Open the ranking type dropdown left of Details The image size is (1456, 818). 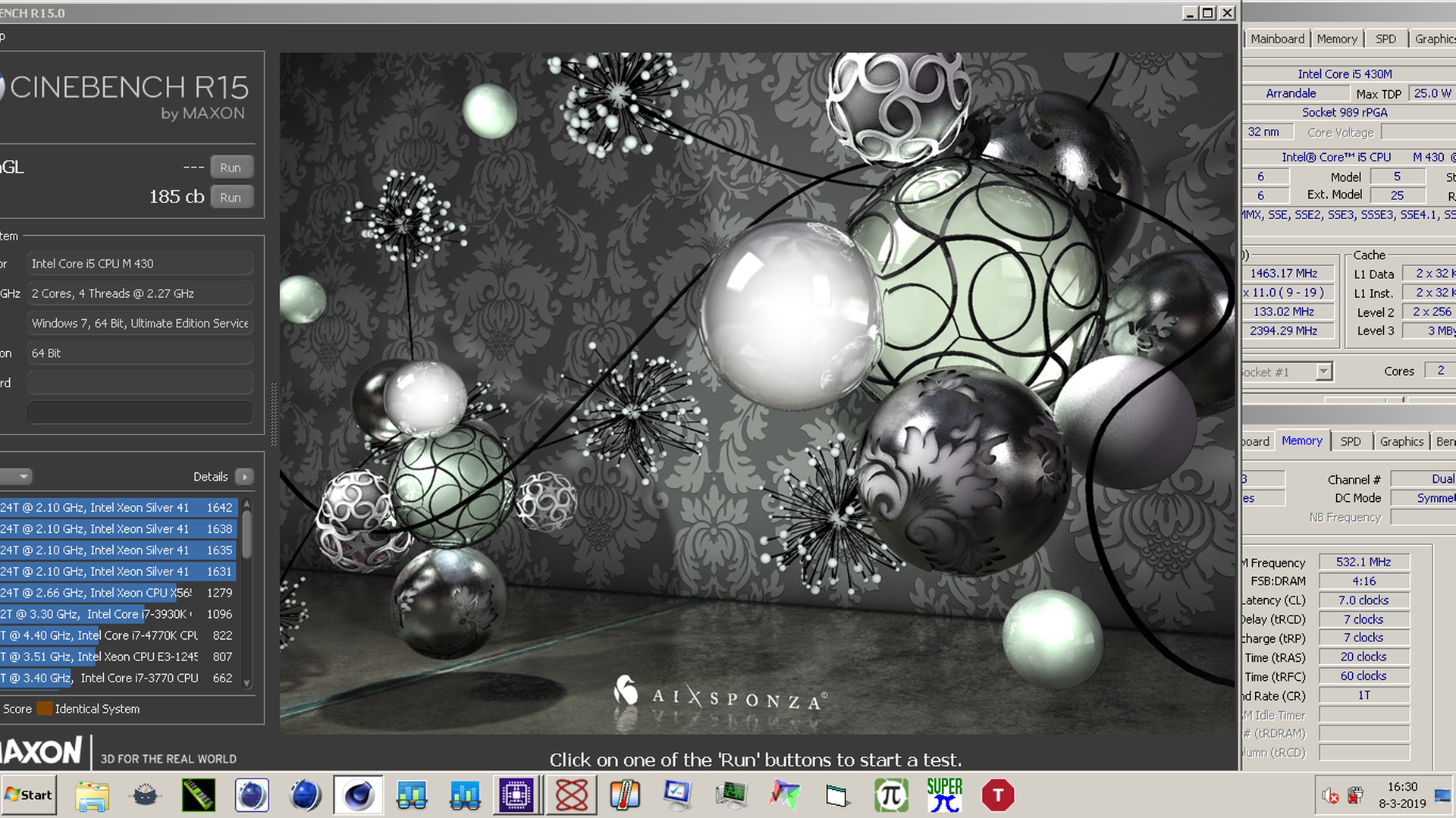[15, 477]
